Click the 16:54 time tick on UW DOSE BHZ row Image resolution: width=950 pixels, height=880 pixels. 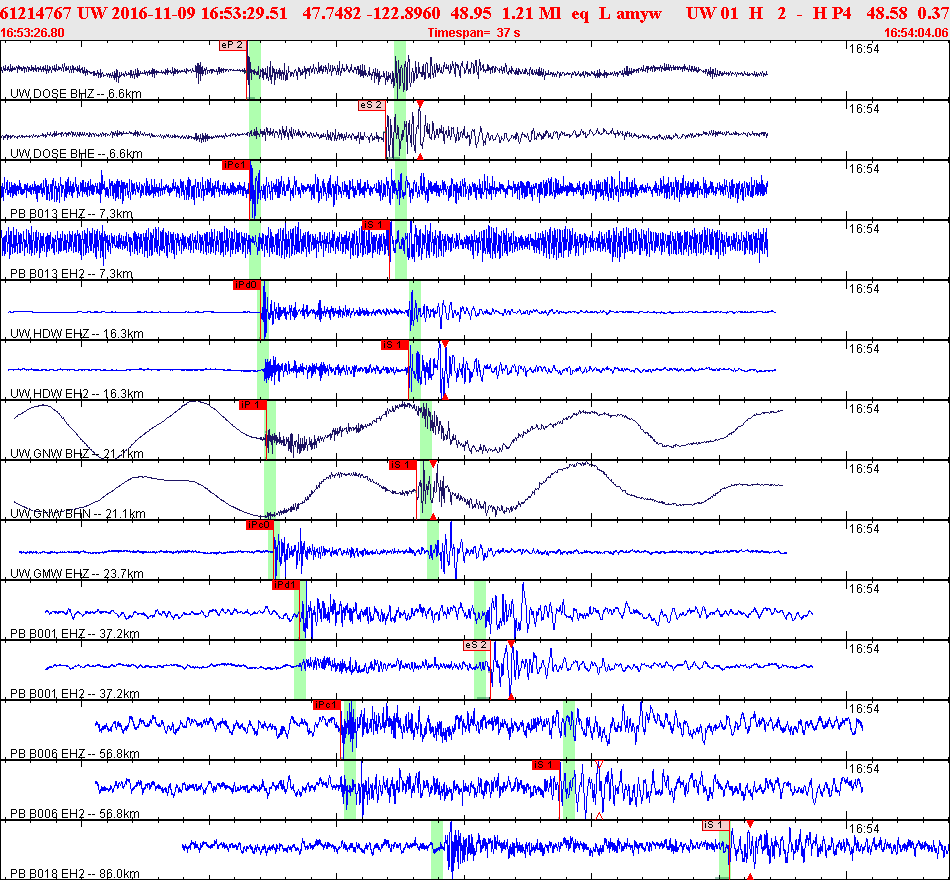click(863, 49)
